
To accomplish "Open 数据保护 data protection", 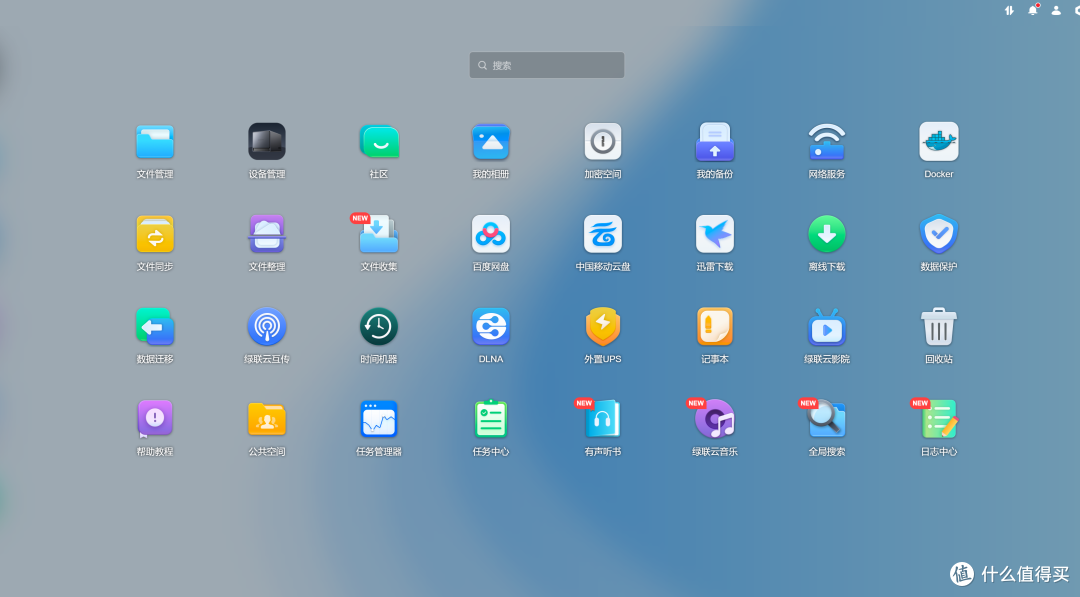I will pyautogui.click(x=939, y=235).
